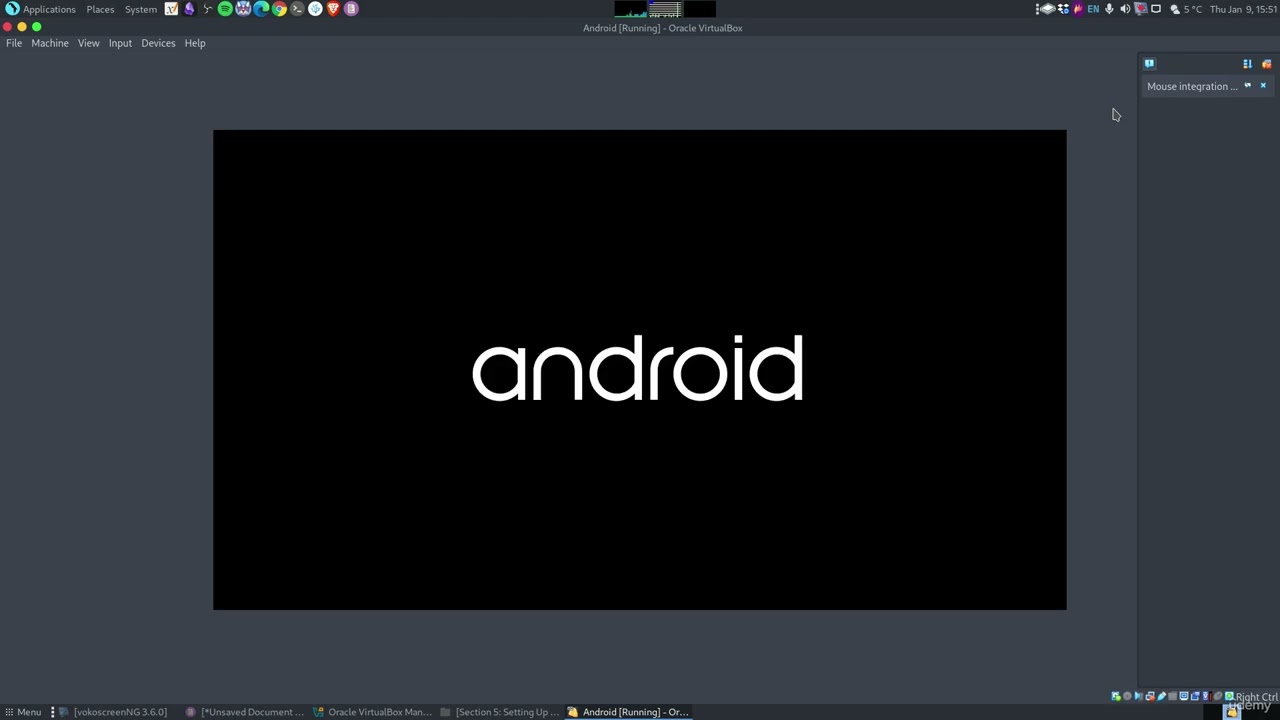Dismiss the Mouse integration notification

(1263, 86)
